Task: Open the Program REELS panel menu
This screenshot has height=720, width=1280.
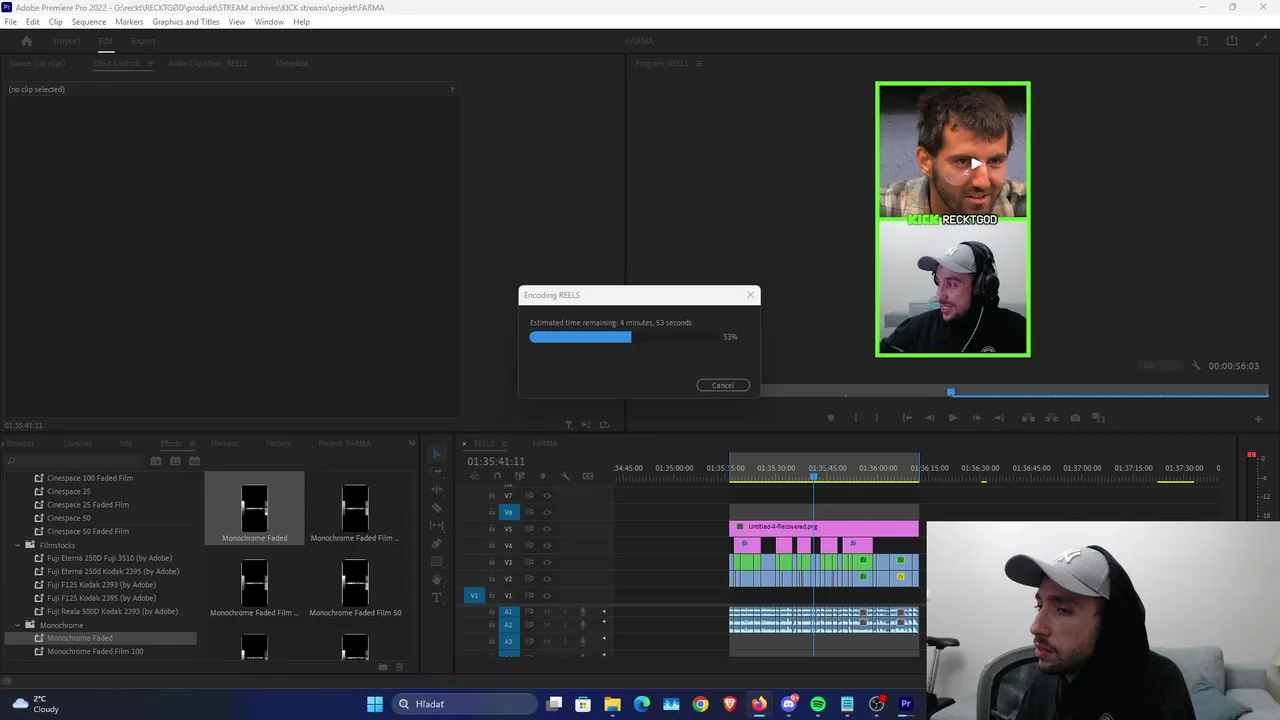Action: [x=699, y=63]
